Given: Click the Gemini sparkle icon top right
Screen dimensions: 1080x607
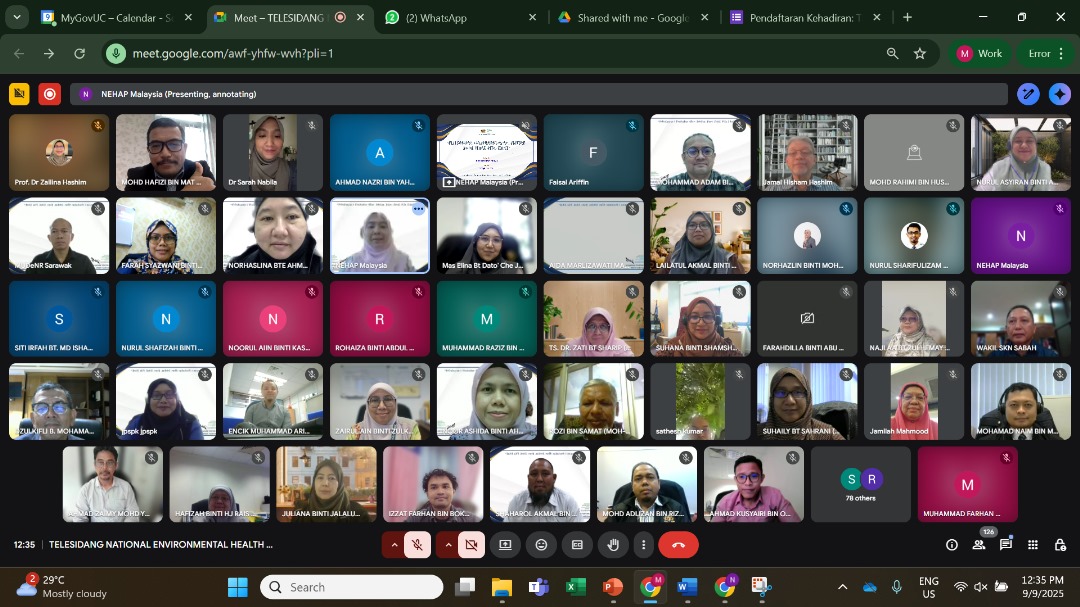Looking at the screenshot, I should pos(1060,94).
